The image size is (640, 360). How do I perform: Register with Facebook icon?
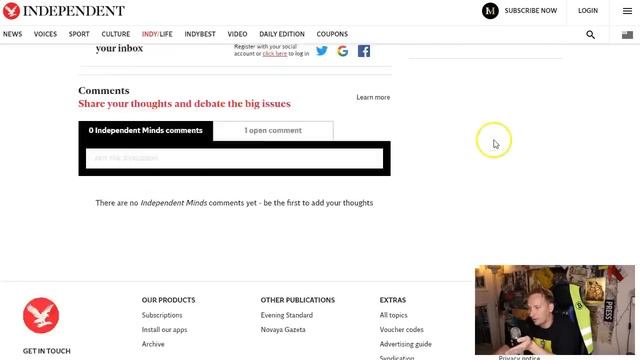pyautogui.click(x=364, y=51)
